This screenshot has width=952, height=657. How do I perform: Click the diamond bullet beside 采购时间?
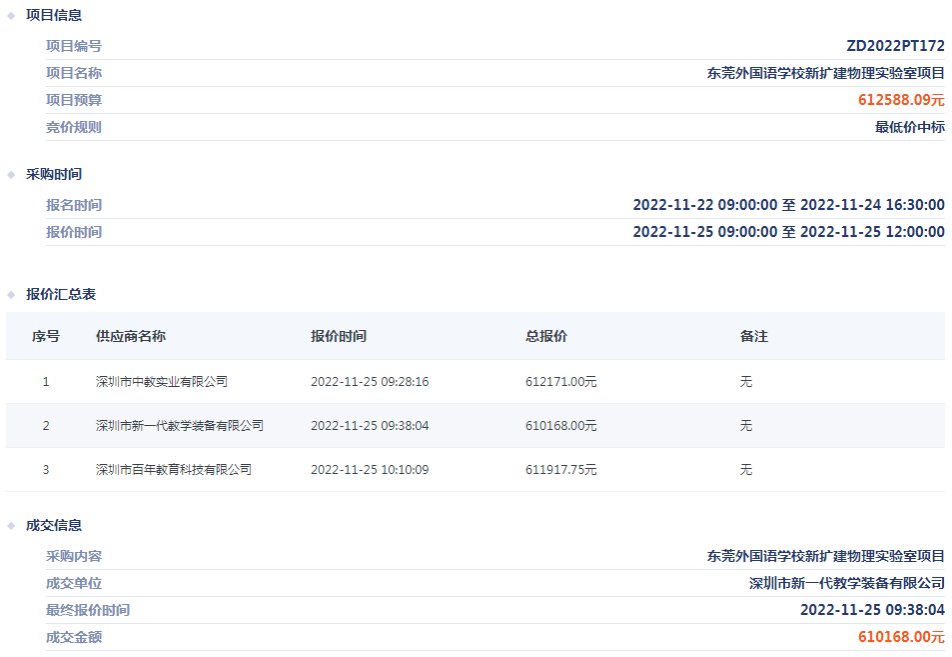pyautogui.click(x=11, y=175)
